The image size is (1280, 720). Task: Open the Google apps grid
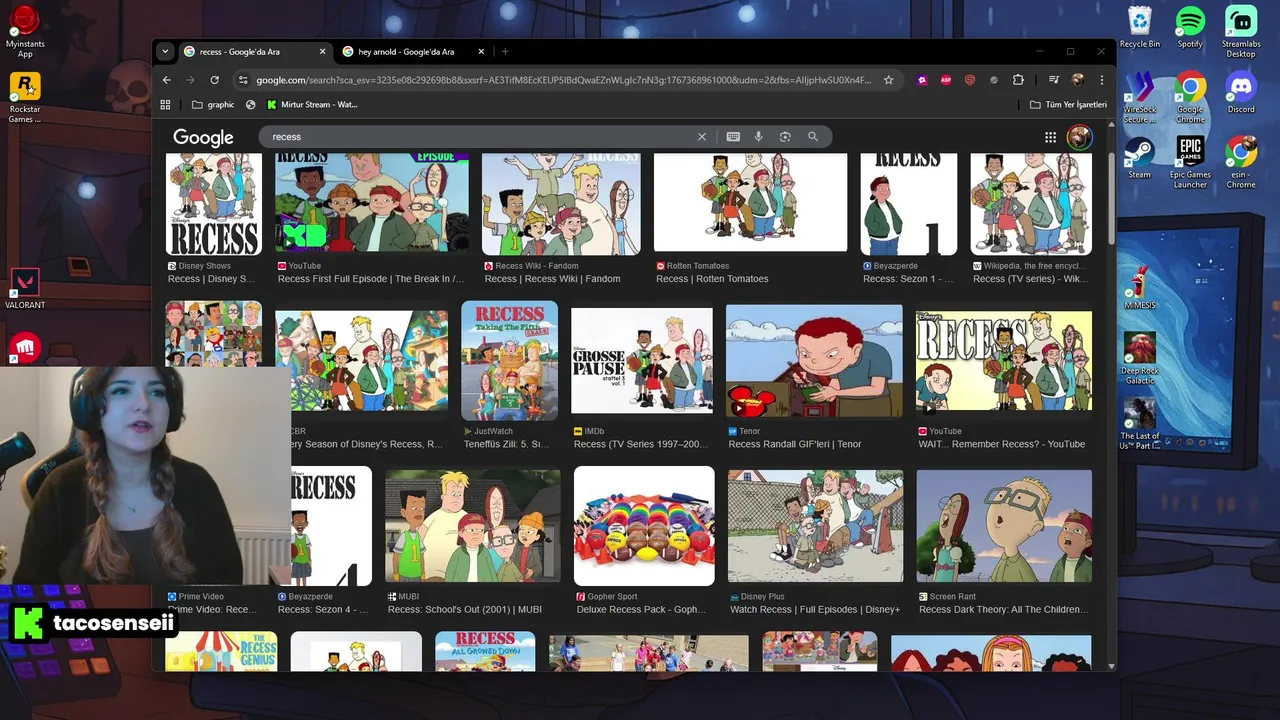tap(1050, 137)
